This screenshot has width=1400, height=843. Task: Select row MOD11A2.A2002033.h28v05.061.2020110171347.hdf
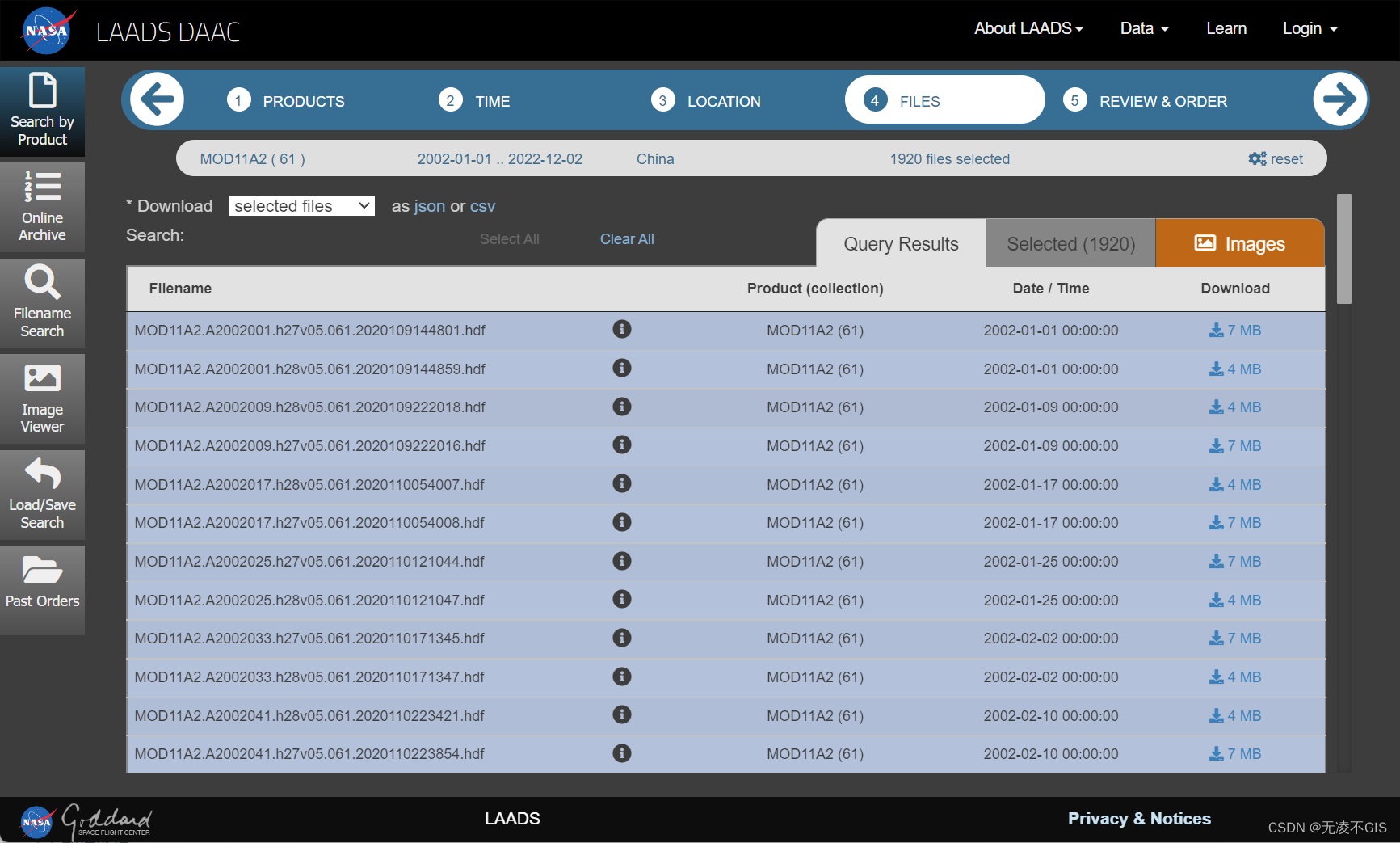[x=725, y=677]
